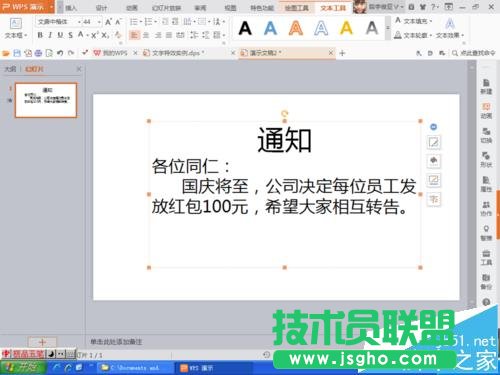Screen dimensions: 500x375
Task: Open the 幻灯片放映 slideshow tab
Action: 166,8
